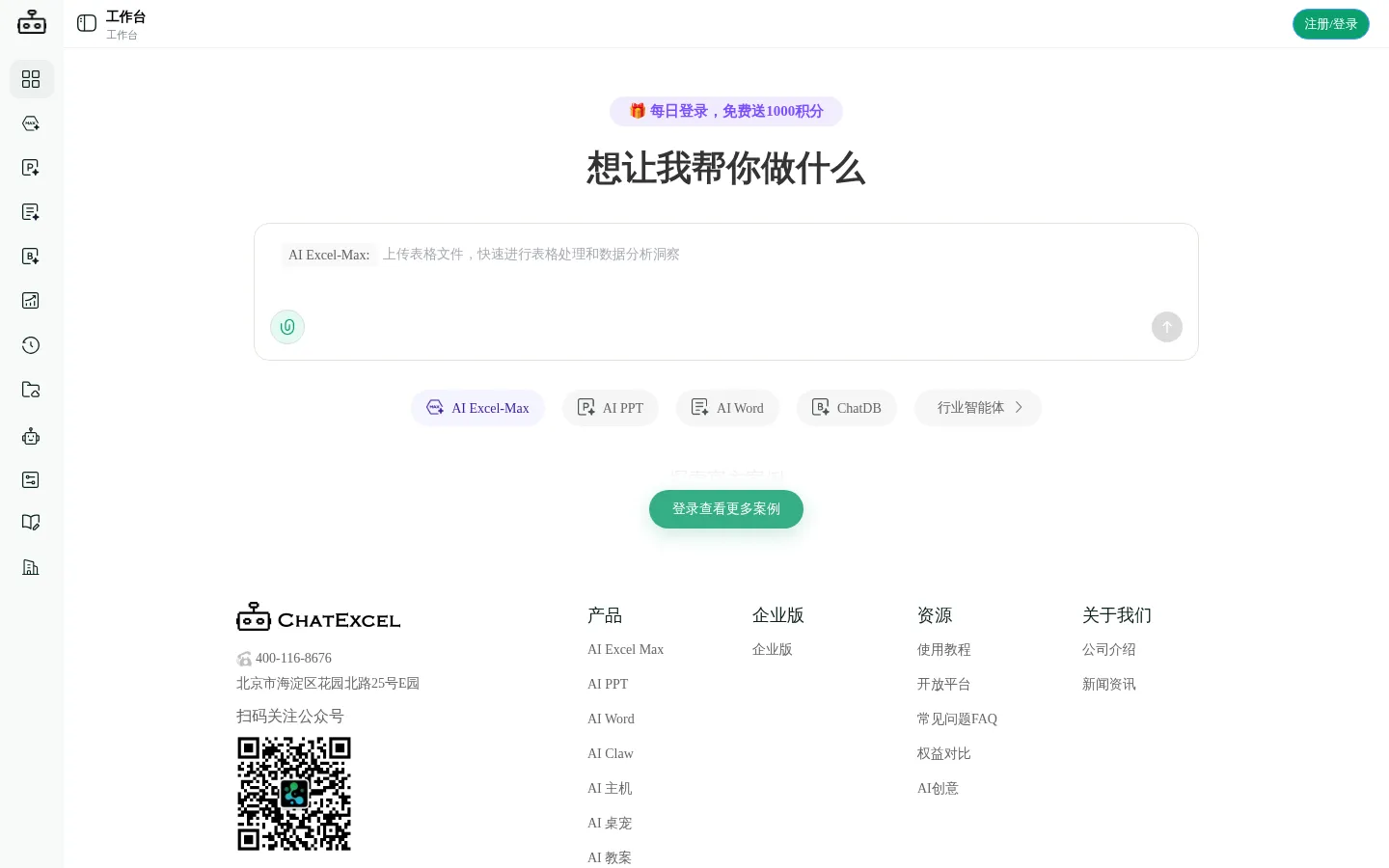Click the 想让我帮你做什么 heading
1389x868 pixels.
726,169
